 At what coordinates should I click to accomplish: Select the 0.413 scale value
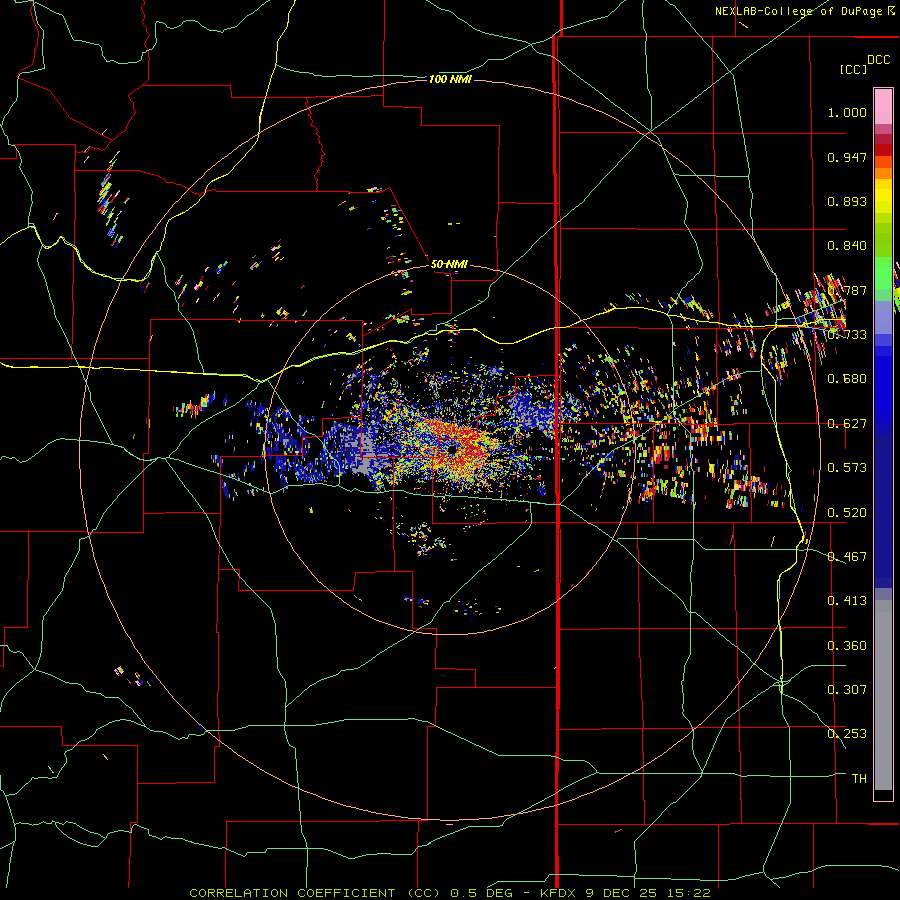point(847,601)
